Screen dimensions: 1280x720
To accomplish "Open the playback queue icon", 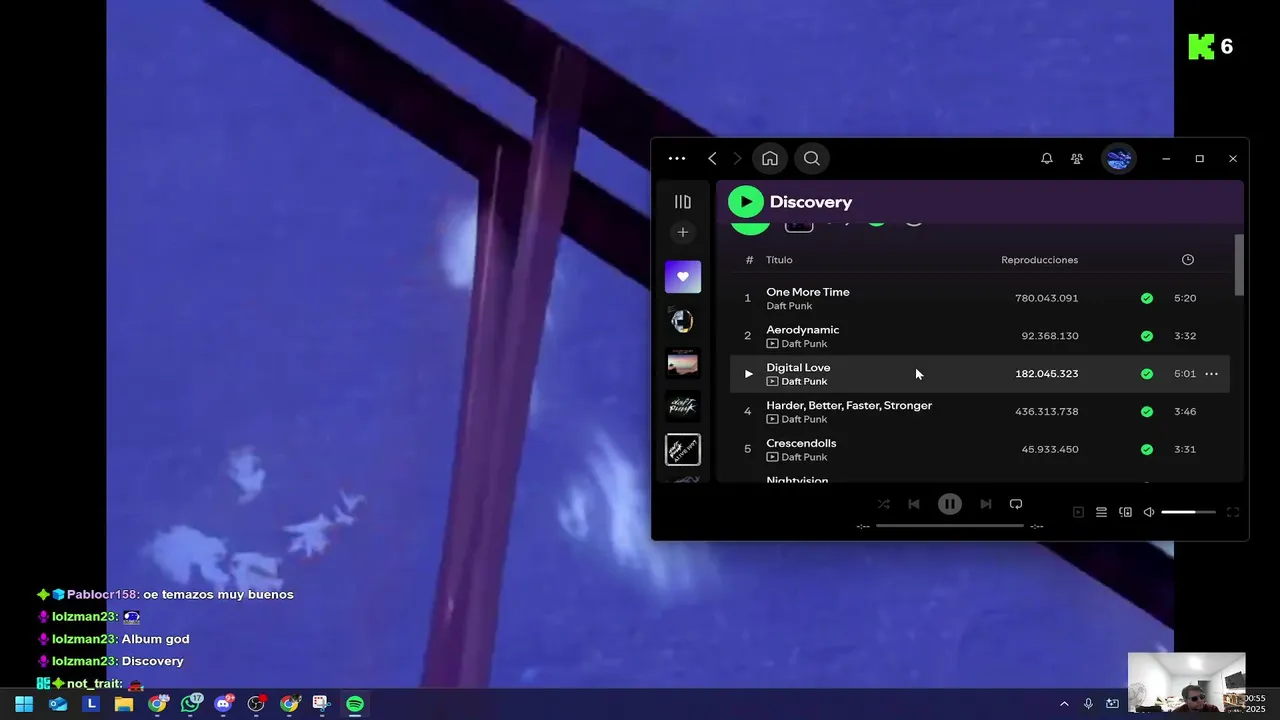I will pos(1101,512).
